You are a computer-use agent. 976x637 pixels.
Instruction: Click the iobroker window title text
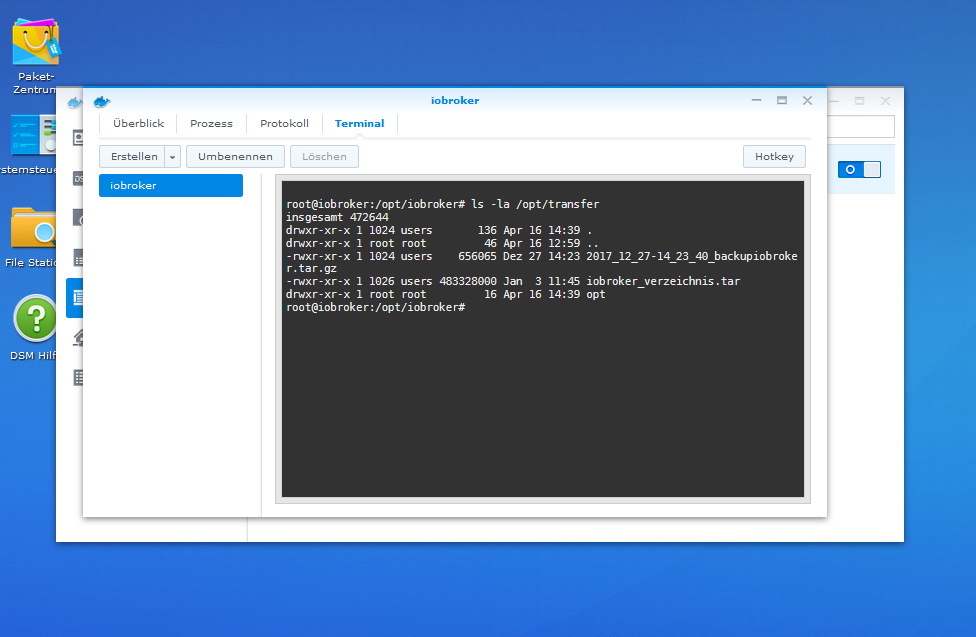pyautogui.click(x=455, y=101)
